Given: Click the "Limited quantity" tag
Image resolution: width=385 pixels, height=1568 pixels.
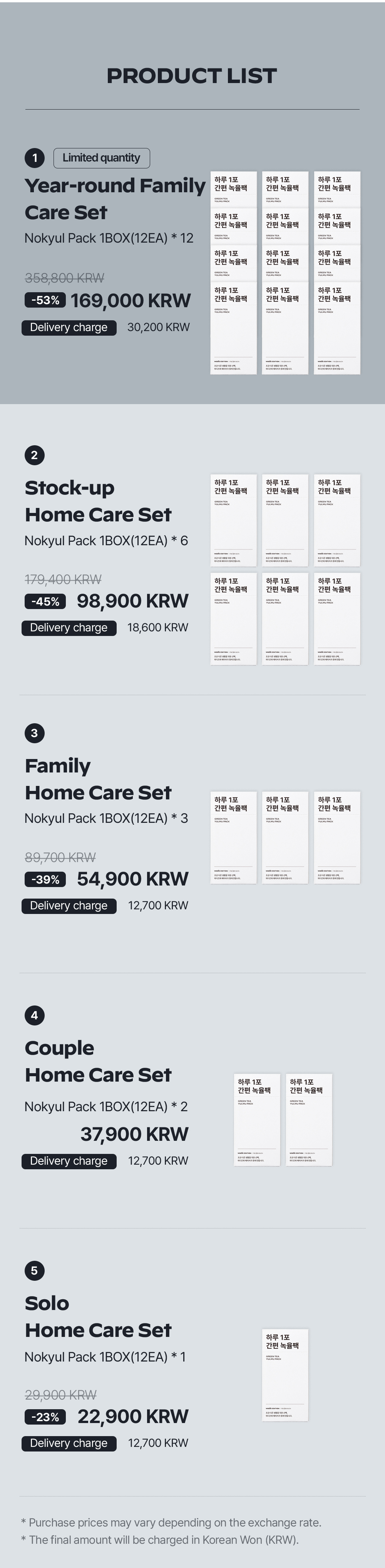Looking at the screenshot, I should (x=102, y=158).
